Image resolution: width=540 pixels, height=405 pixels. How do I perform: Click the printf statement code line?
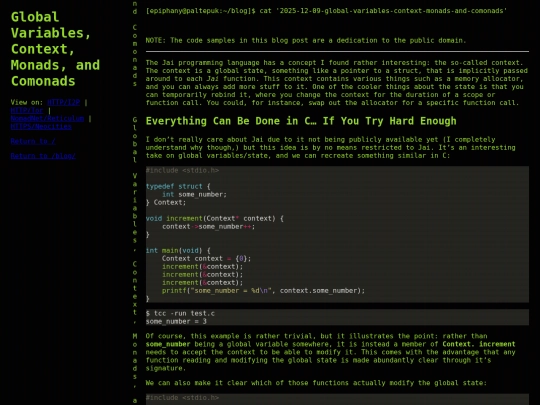tap(263, 291)
